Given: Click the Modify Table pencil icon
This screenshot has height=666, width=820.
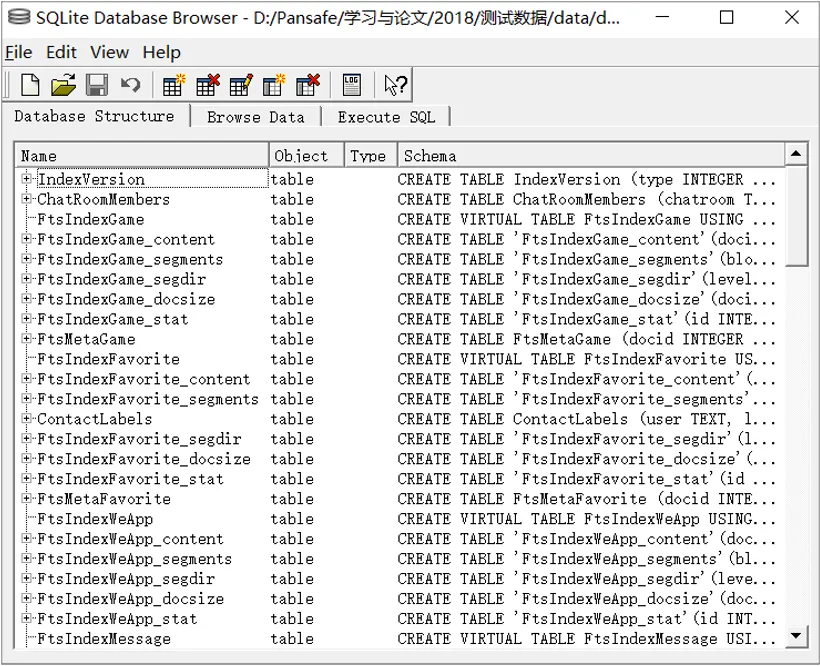Looking at the screenshot, I should click(x=241, y=85).
